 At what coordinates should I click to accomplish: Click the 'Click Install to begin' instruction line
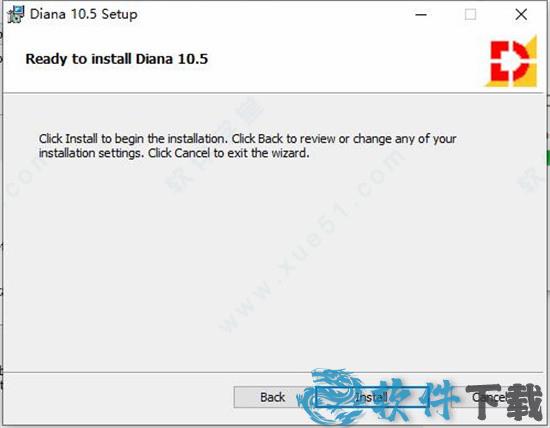[x=247, y=139]
